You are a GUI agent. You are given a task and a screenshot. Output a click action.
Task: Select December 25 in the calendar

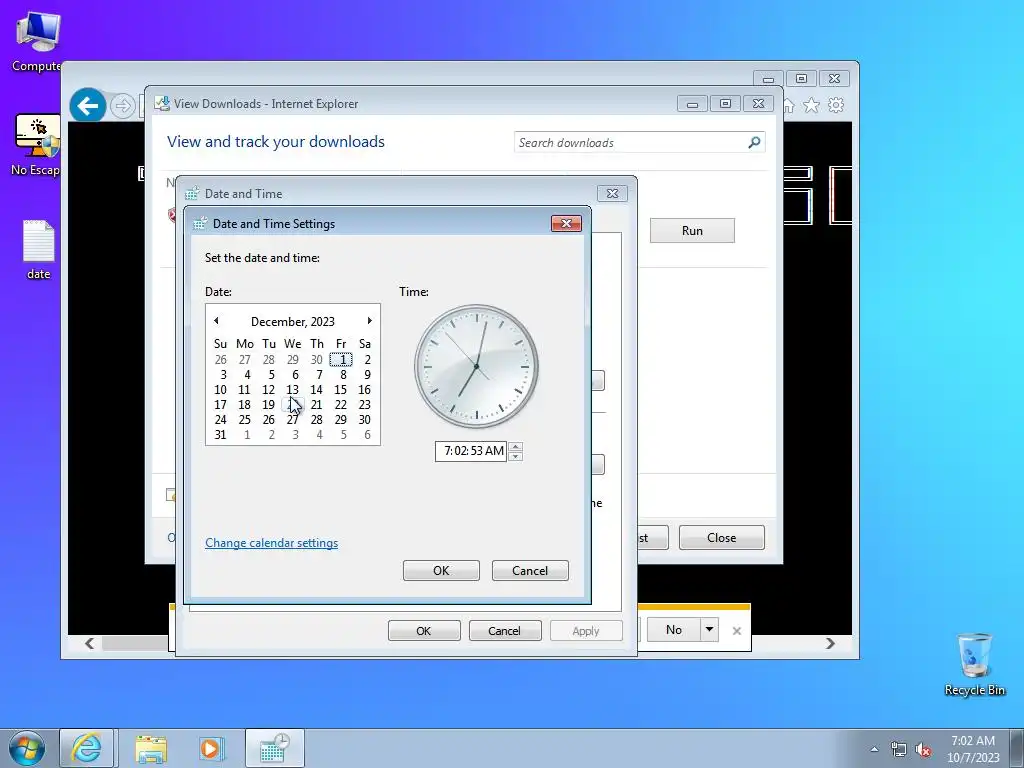244,420
